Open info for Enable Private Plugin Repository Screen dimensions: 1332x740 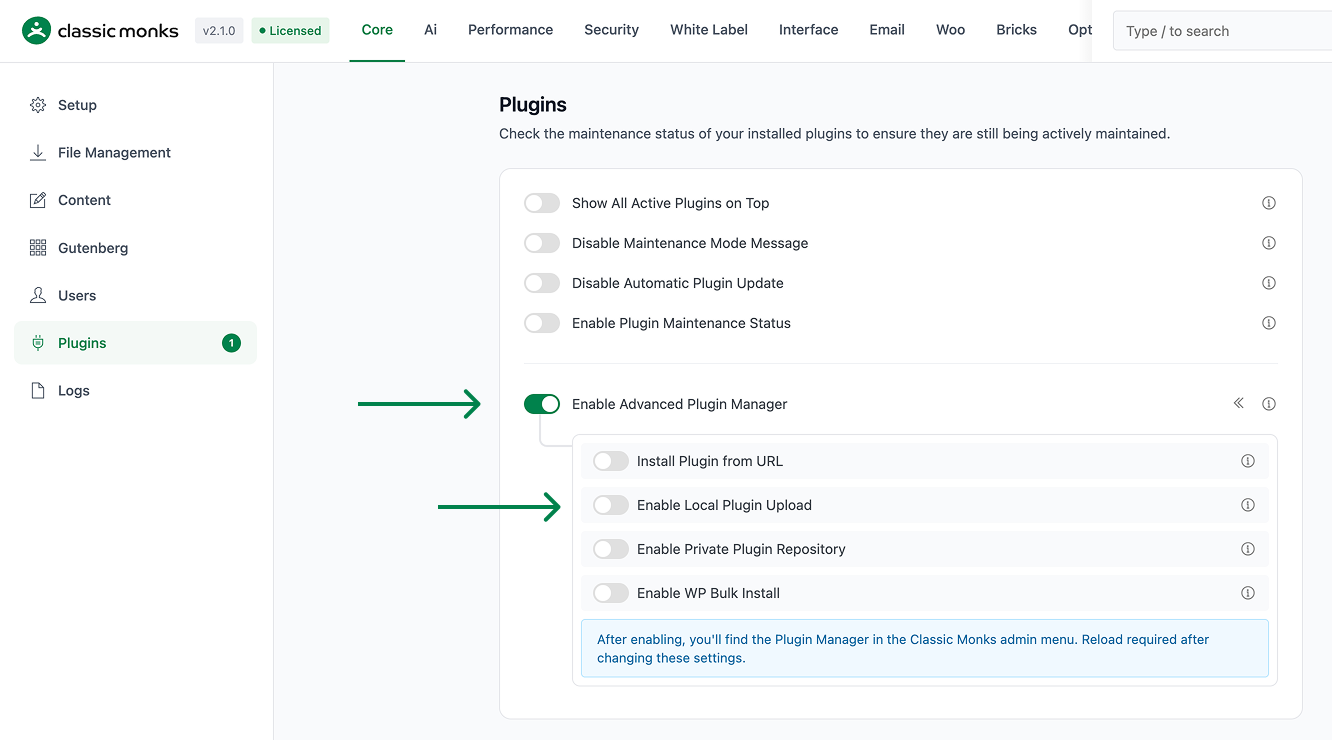(1248, 549)
